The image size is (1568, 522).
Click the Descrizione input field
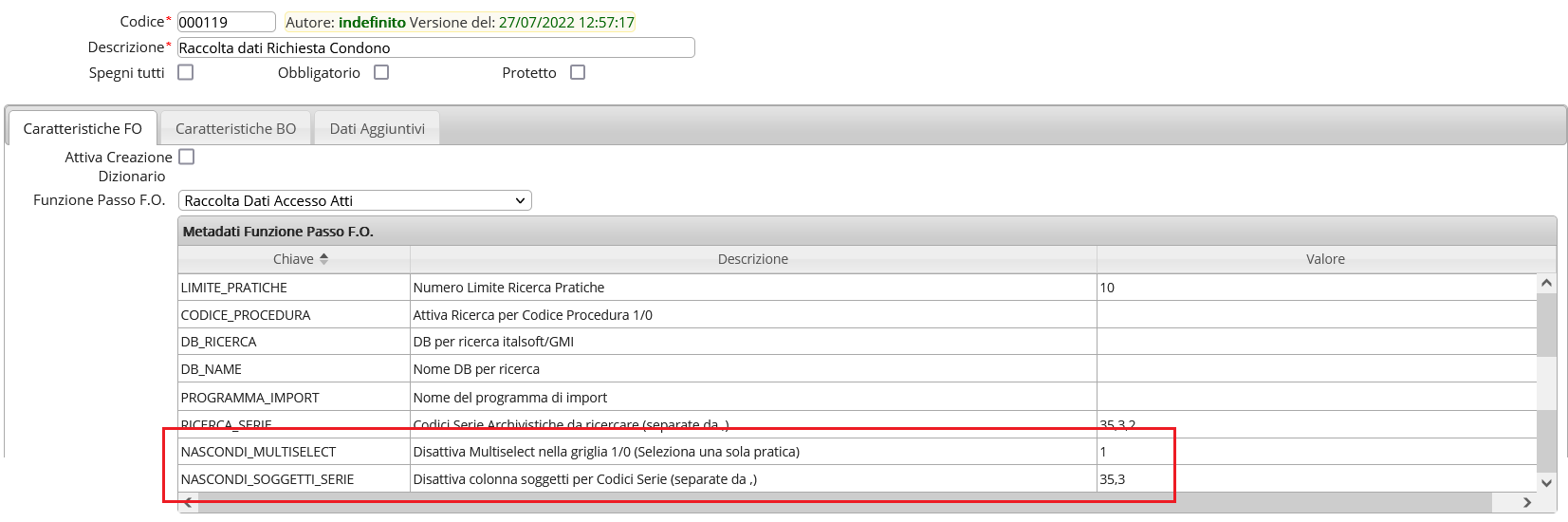pos(435,47)
